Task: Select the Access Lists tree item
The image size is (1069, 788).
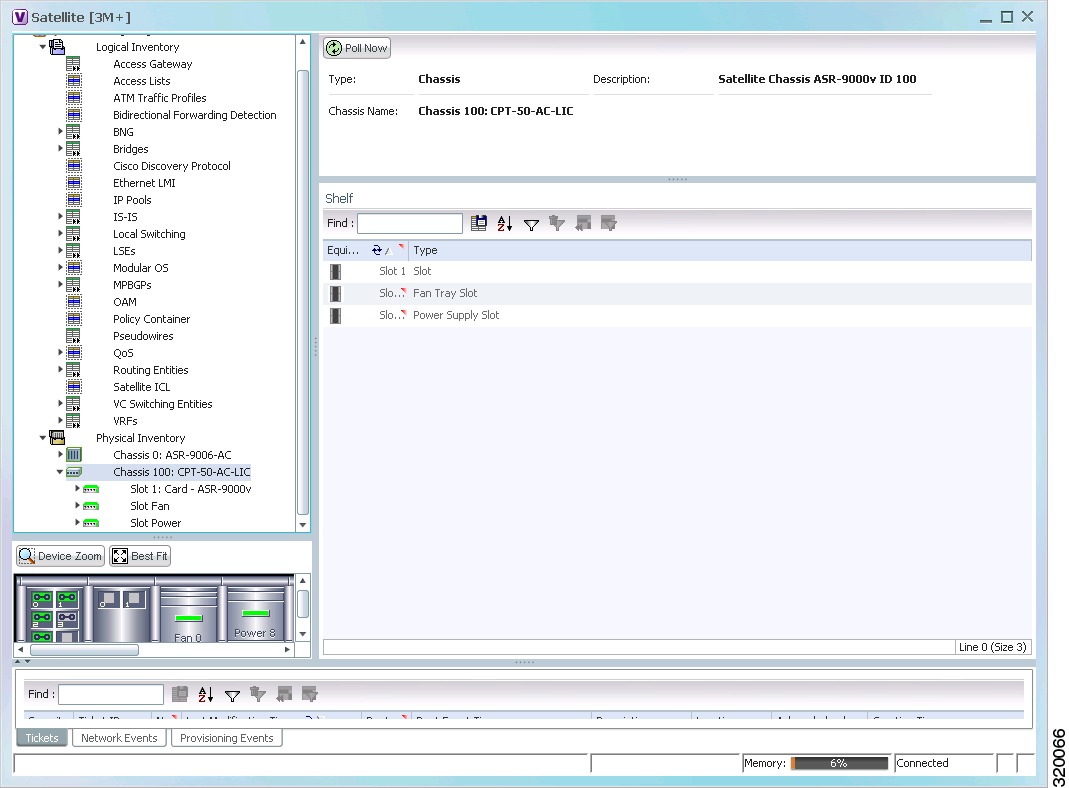Action: coord(142,81)
